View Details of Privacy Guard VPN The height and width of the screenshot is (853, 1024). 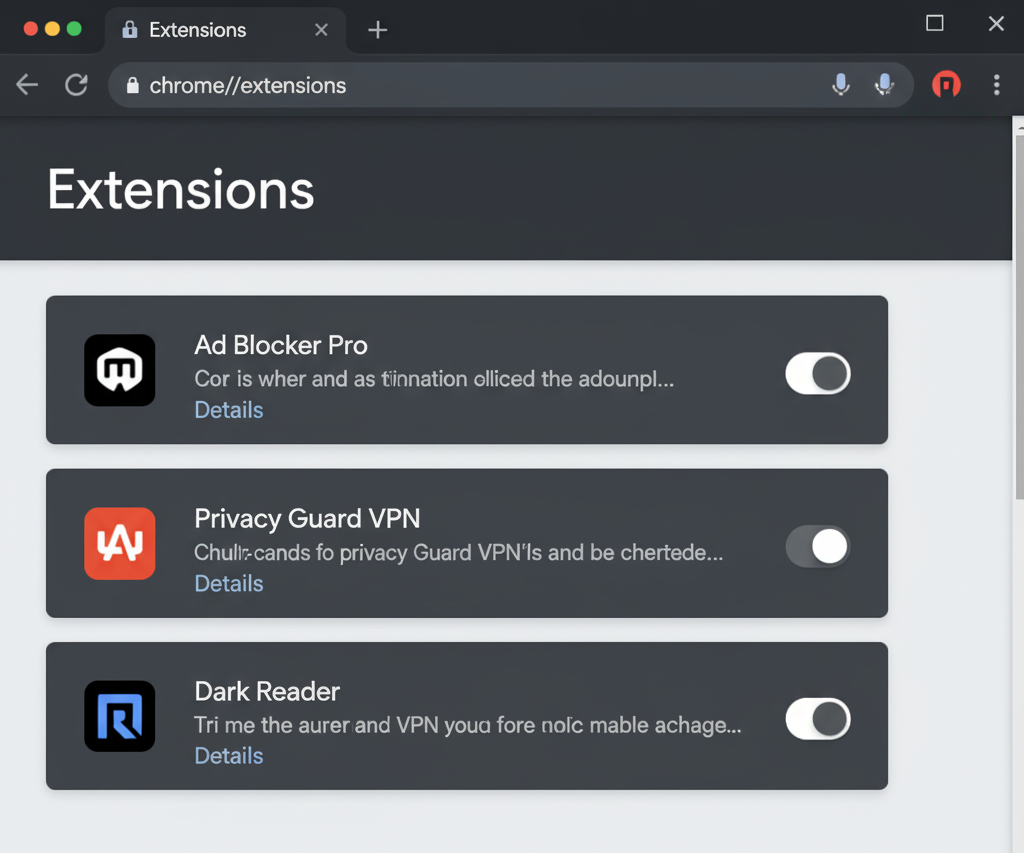point(228,583)
